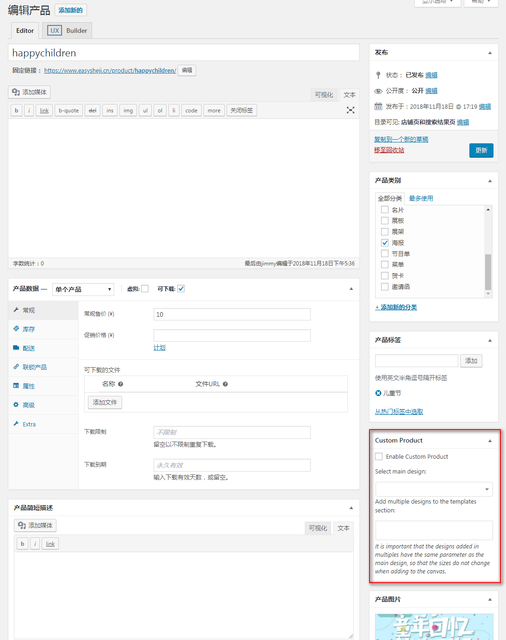Screen dimensions: 506x640
Task: Collapse the 产品图片 product image panel
Action: tap(490, 600)
